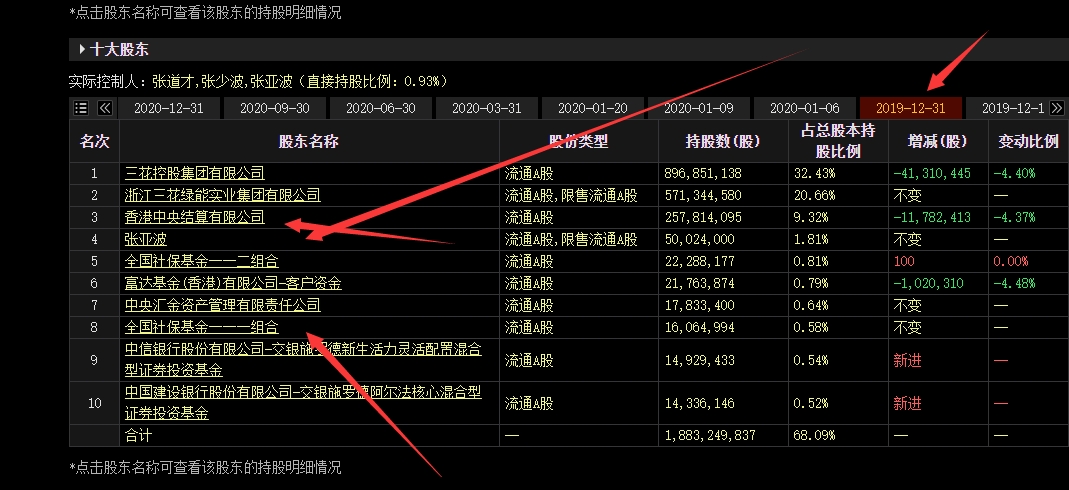The width and height of the screenshot is (1069, 490).
Task: Open 富达基金(香港)有限公司-客户资金 link
Action: point(233,284)
